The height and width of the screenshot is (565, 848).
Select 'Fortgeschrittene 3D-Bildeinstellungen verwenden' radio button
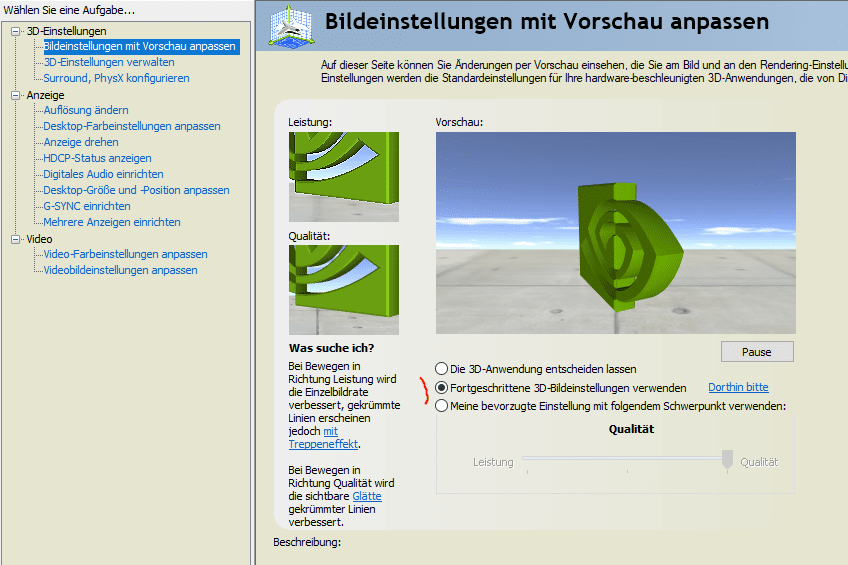(441, 388)
